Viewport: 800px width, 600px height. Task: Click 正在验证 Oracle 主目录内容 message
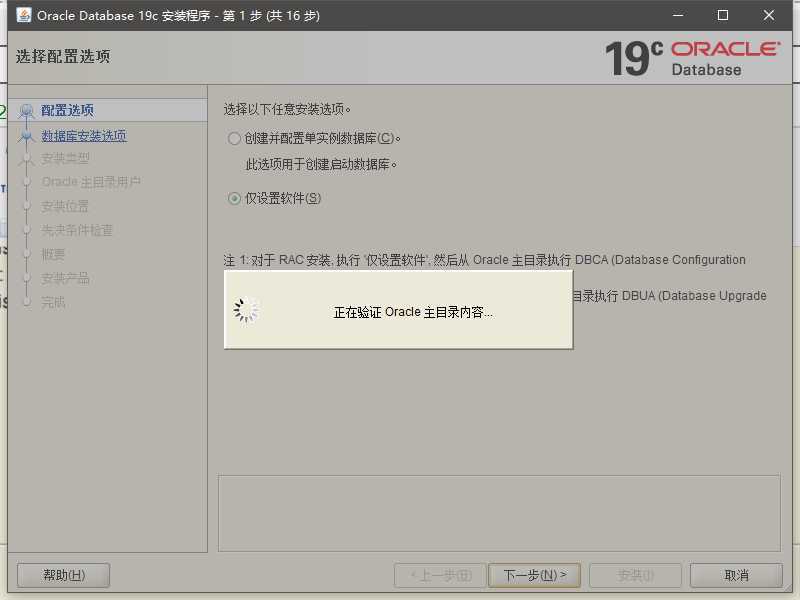[x=413, y=312]
